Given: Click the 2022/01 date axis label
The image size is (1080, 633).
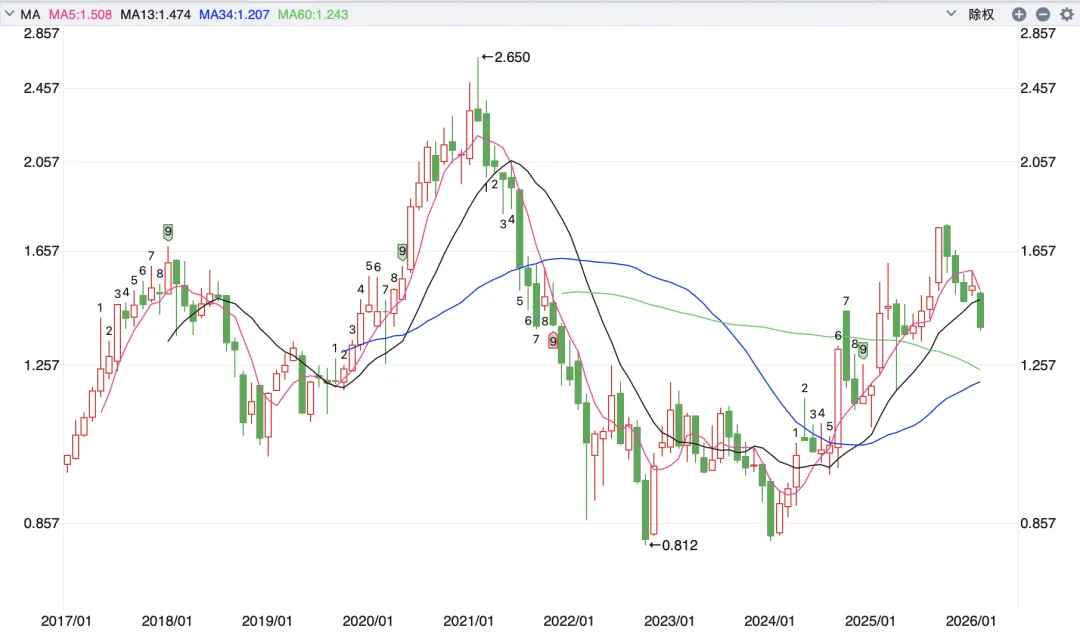Looking at the screenshot, I should point(568,621).
